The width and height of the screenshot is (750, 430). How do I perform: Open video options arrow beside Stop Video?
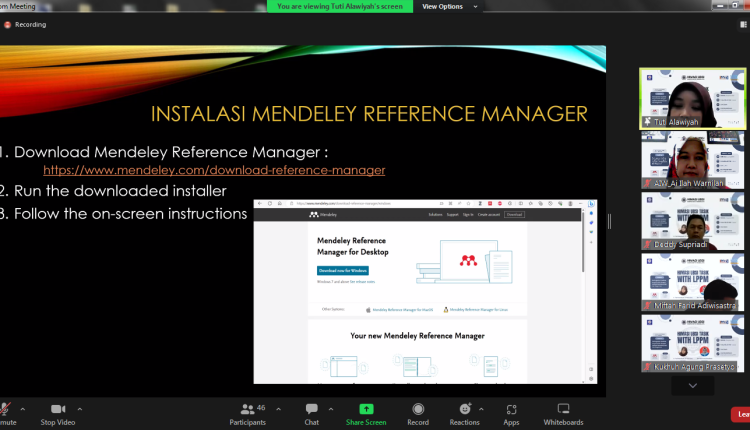(x=79, y=409)
